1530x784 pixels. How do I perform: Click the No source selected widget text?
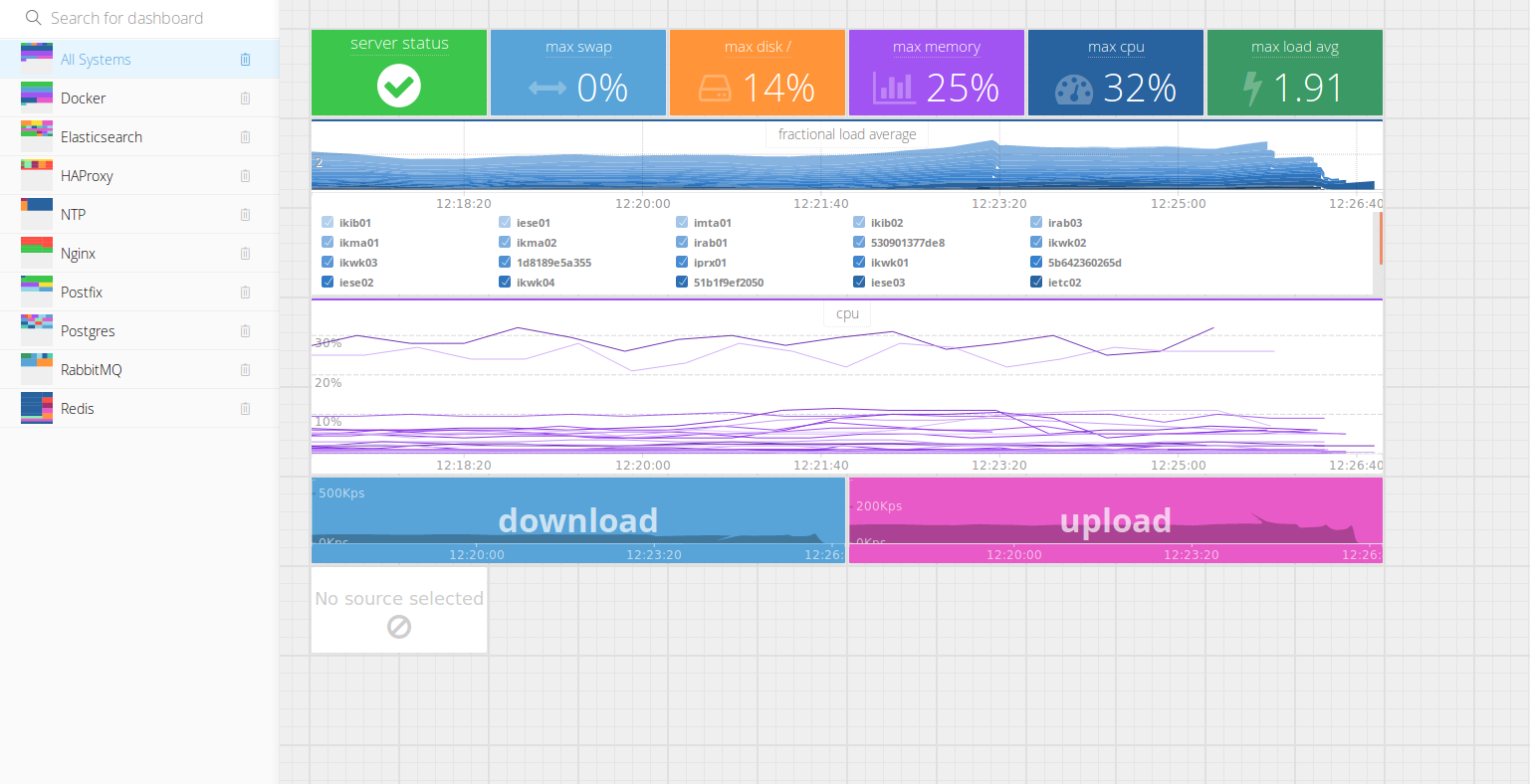tap(399, 598)
